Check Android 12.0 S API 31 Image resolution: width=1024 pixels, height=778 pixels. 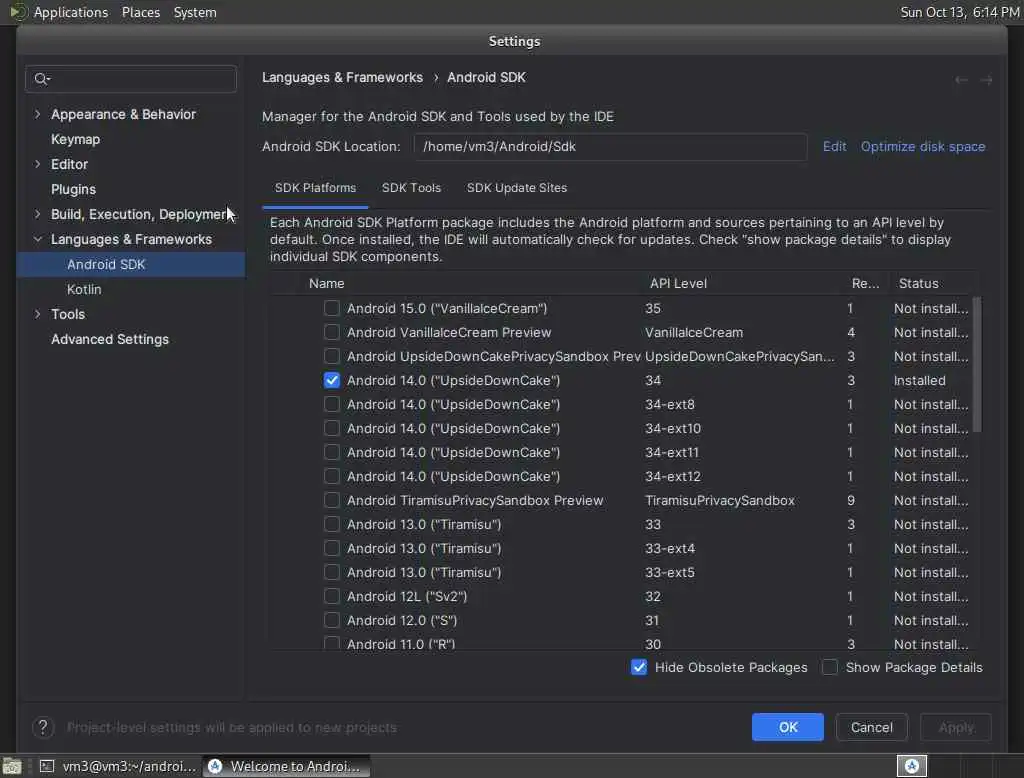(x=332, y=621)
